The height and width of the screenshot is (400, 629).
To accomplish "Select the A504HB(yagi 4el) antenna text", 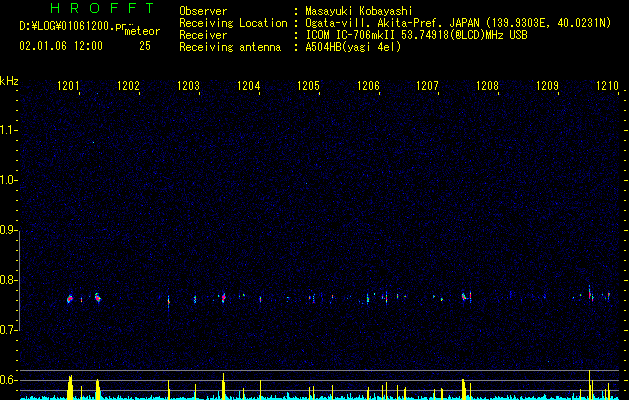I will pos(353,47).
